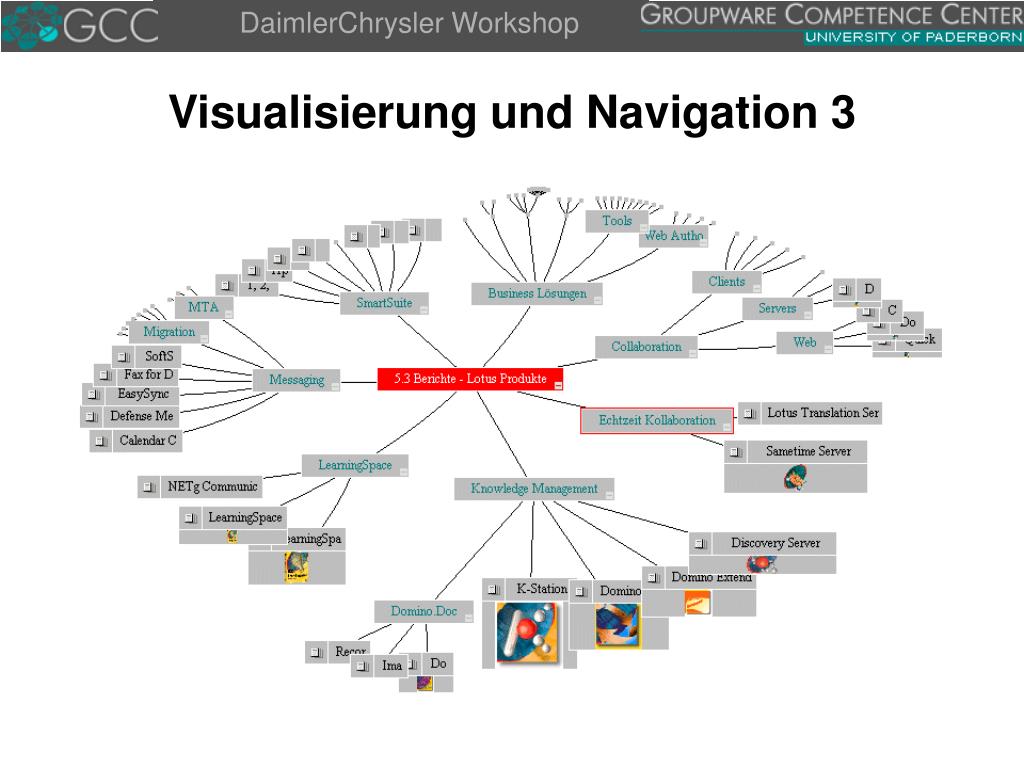
Task: Click the NETg Communic label
Action: tap(212, 487)
